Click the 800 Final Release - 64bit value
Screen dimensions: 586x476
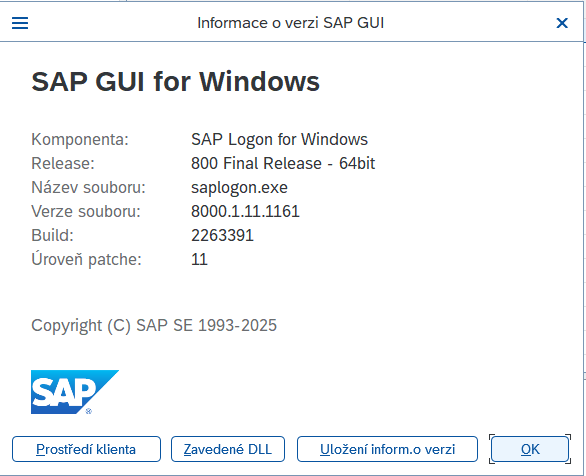pos(283,163)
